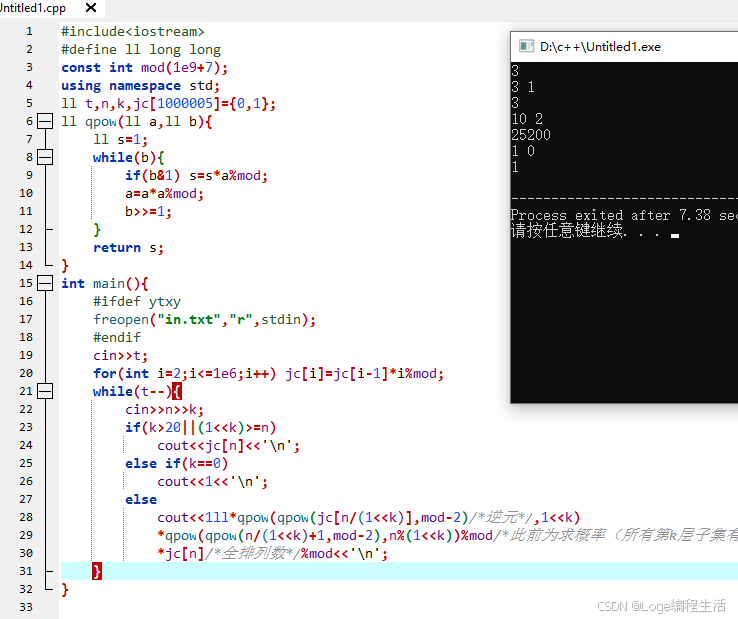This screenshot has width=738, height=619.
Task: Click console input line '3 1'
Action: [523, 87]
